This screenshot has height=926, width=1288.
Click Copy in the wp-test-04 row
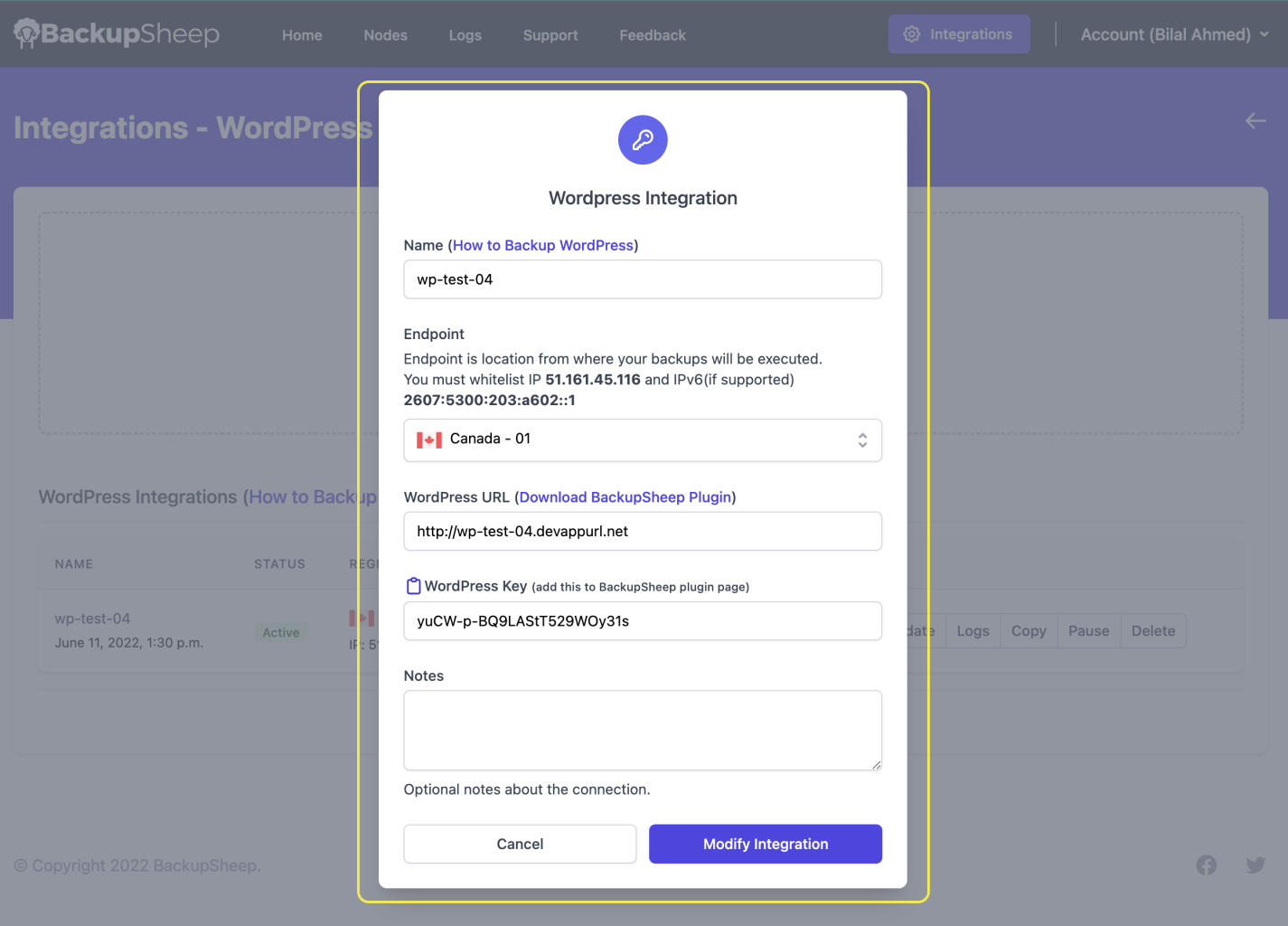pyautogui.click(x=1029, y=631)
